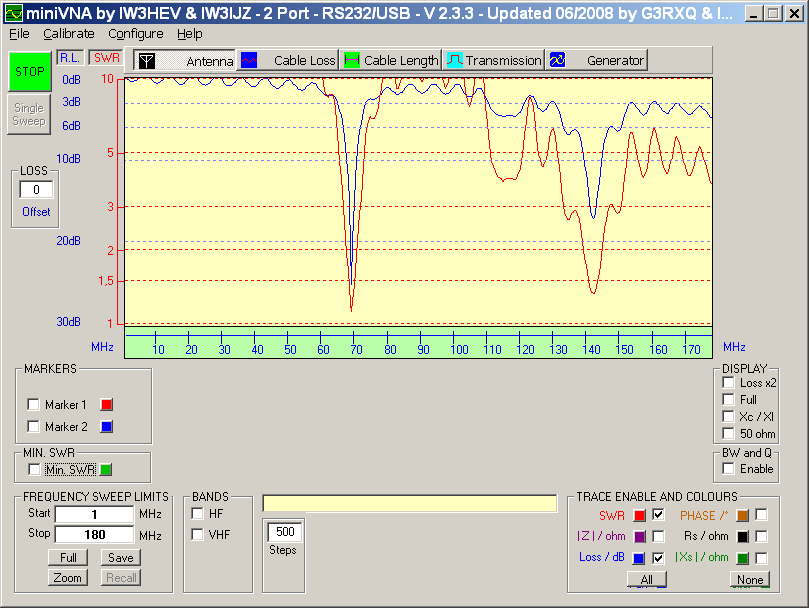Click the Full sweep limits button
The image size is (809, 608).
(x=68, y=558)
